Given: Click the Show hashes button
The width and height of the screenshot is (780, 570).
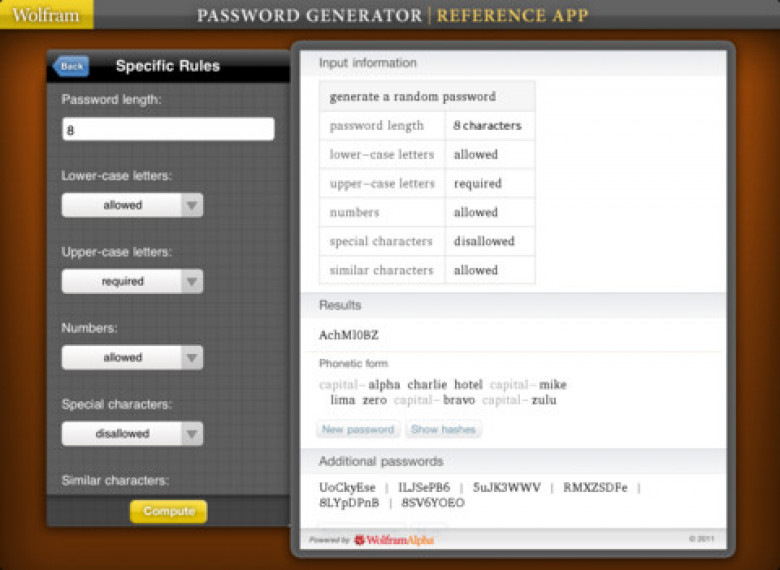Looking at the screenshot, I should (443, 429).
